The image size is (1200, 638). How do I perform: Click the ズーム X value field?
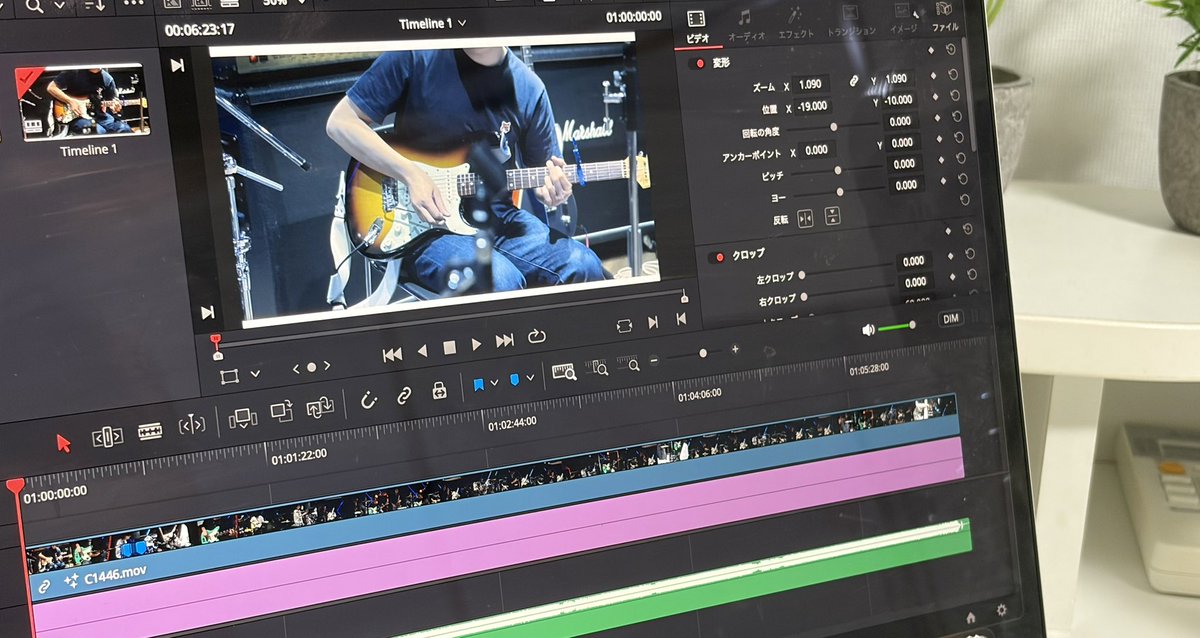[813, 84]
